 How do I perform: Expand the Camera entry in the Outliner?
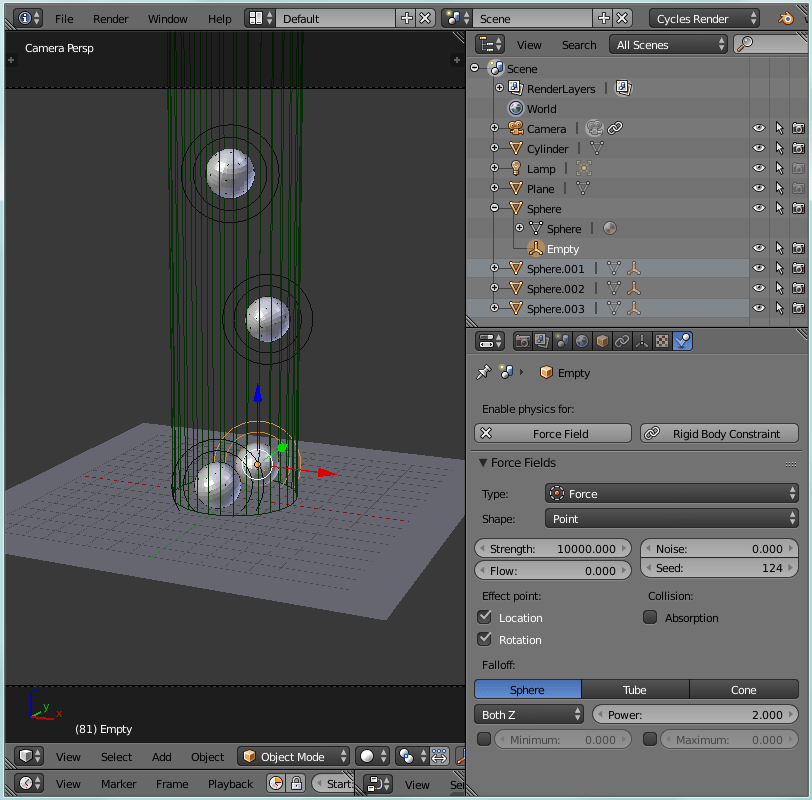(494, 128)
